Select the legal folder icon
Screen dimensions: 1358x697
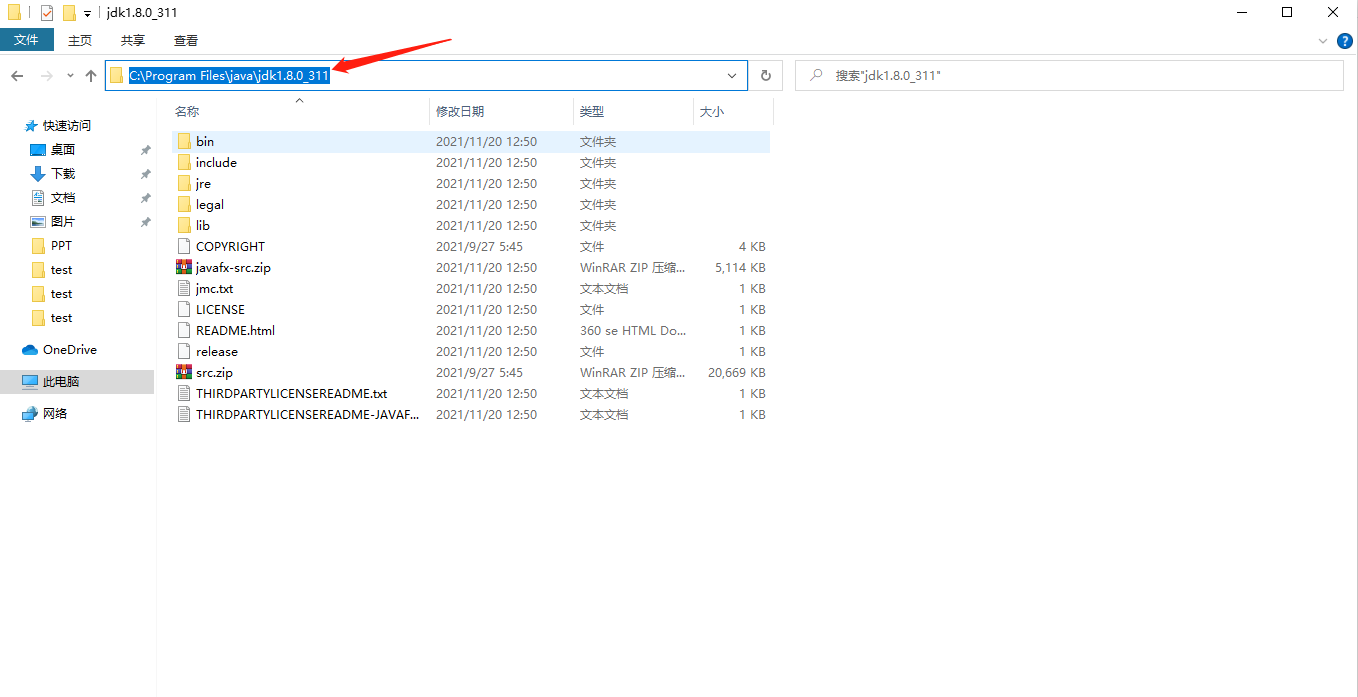click(x=184, y=204)
